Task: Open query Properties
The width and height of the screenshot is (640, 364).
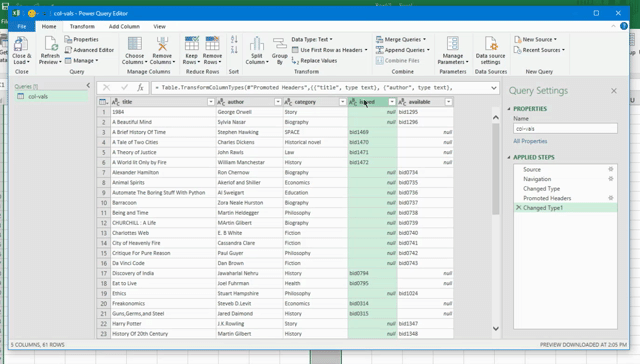Action: tap(82, 40)
